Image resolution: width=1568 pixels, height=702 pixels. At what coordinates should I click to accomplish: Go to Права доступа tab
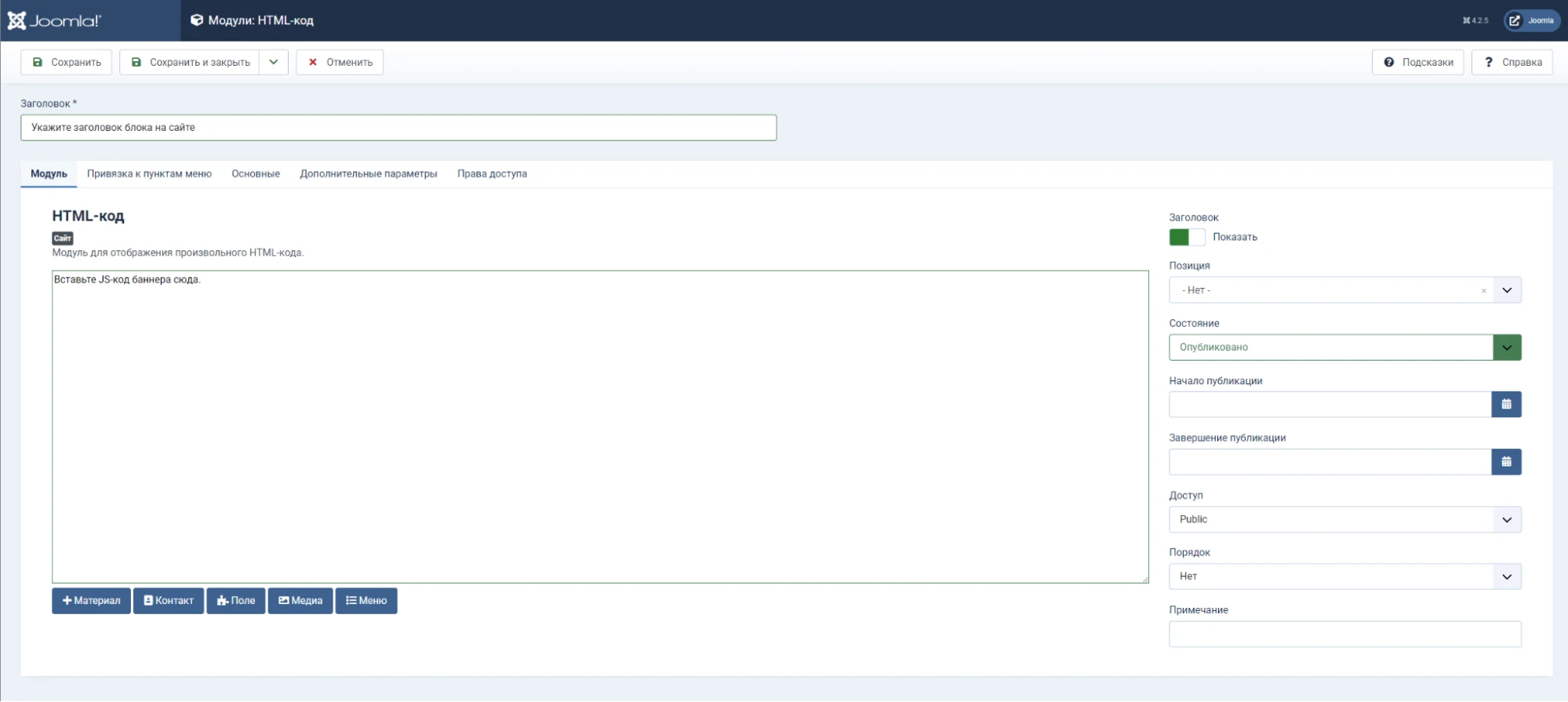pos(492,174)
